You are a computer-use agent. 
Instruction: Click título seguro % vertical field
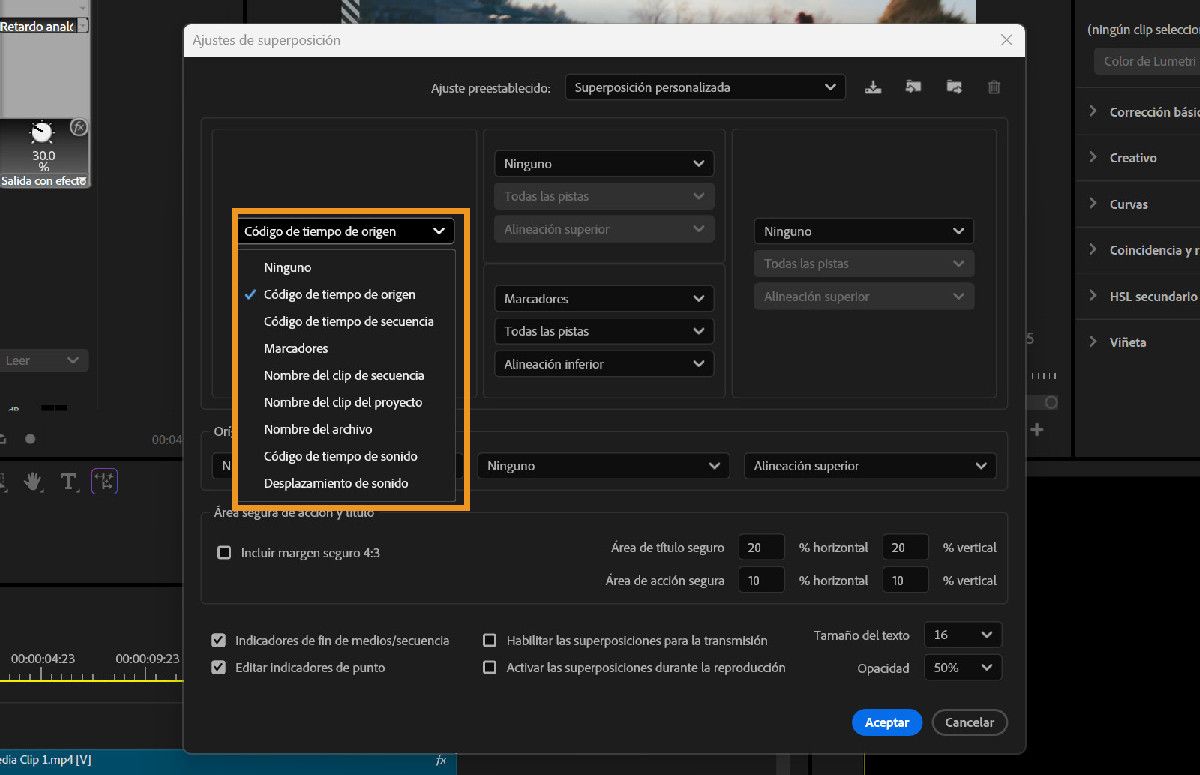905,548
